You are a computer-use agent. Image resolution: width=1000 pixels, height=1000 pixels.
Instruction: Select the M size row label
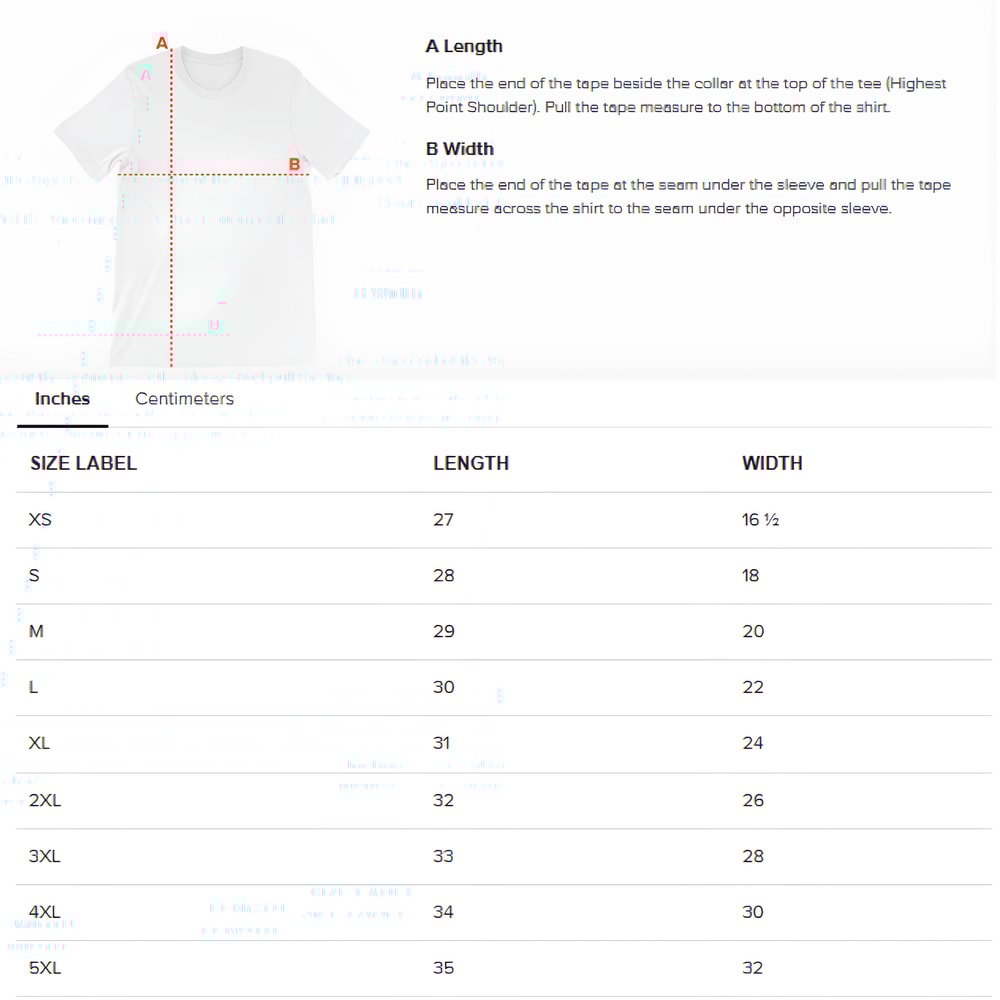[37, 631]
